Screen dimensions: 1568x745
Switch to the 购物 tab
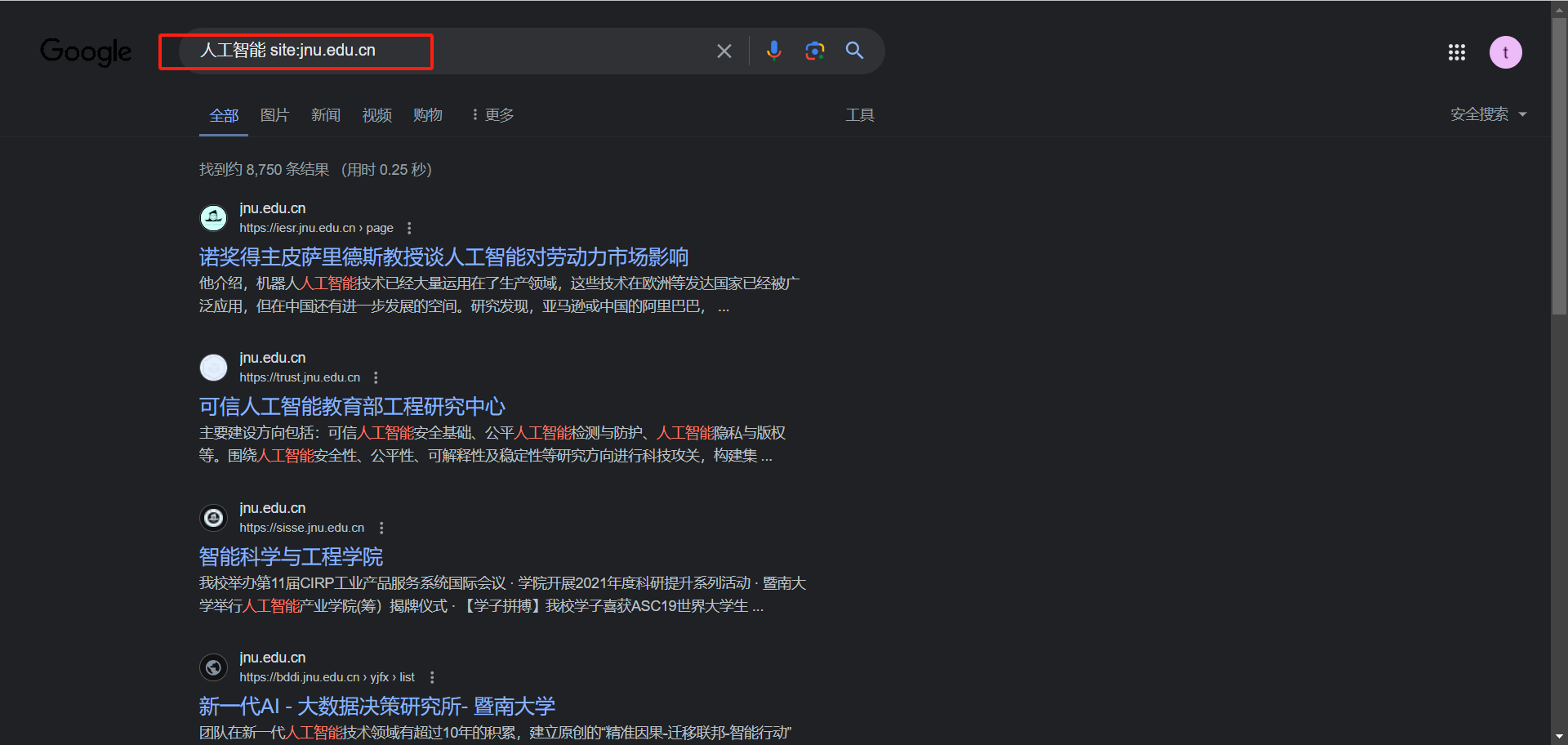[428, 115]
